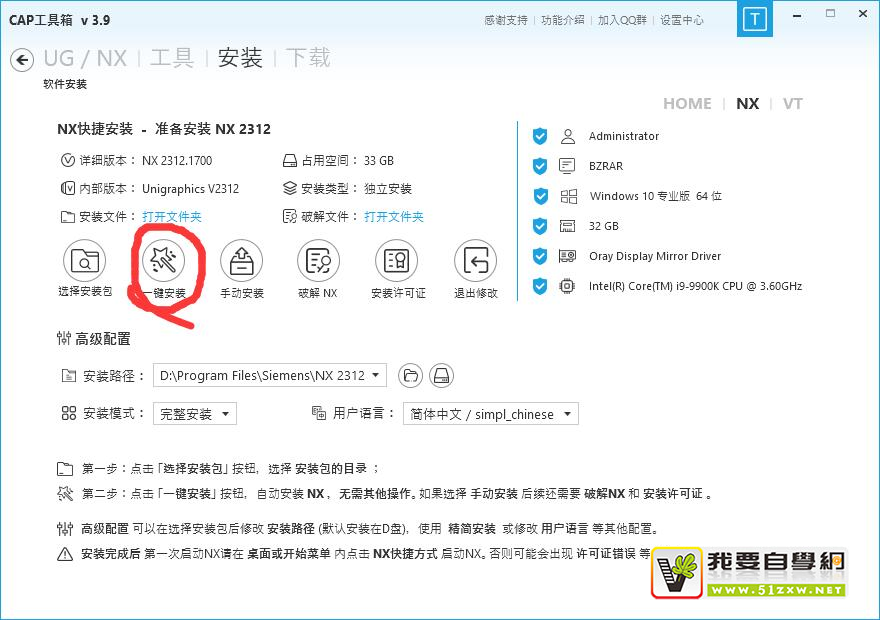Screen dimensions: 880x620
Task: Click 打开文件夹 link next to 破解文件
Action: pos(393,217)
